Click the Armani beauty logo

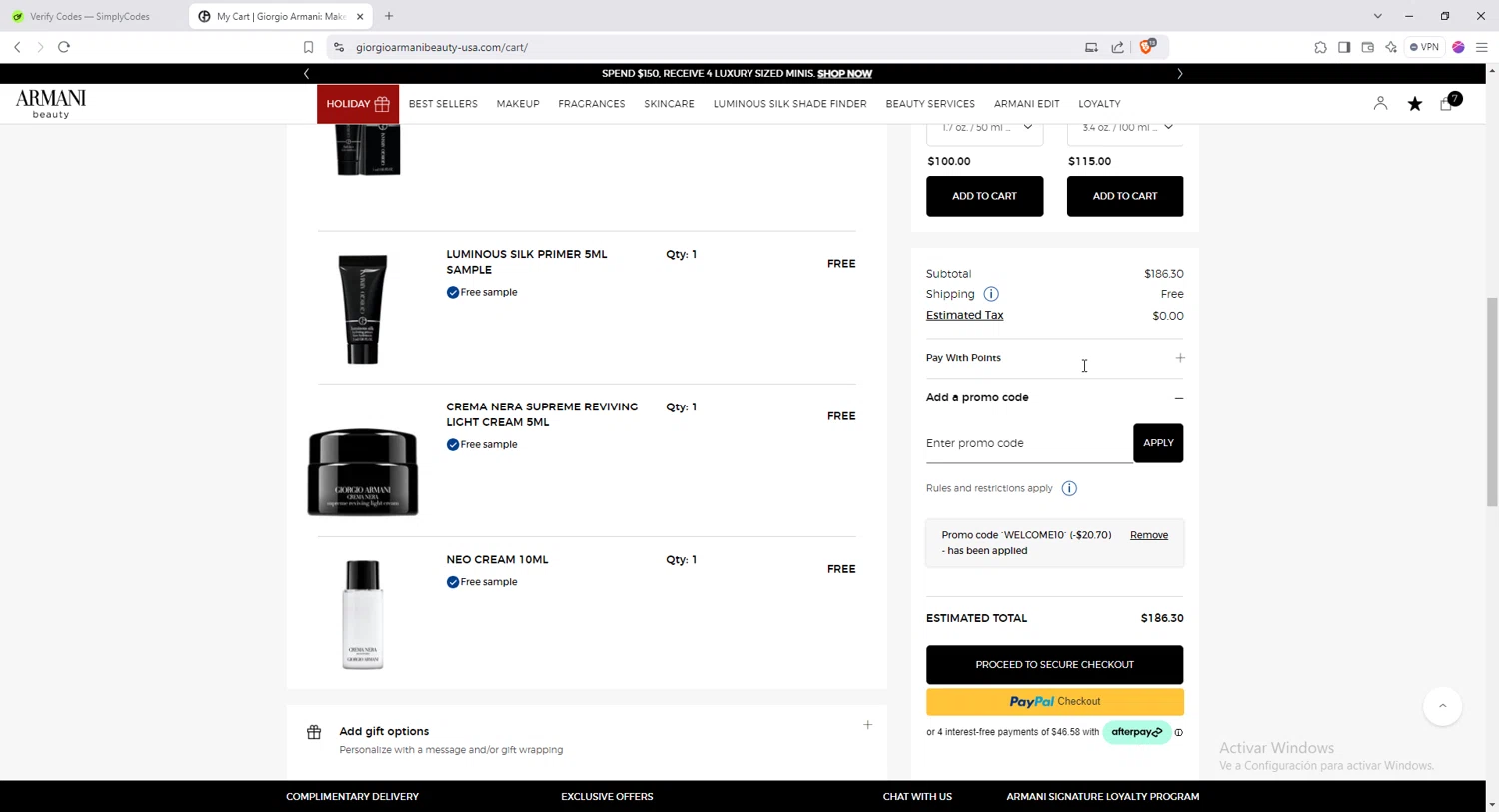coord(51,103)
